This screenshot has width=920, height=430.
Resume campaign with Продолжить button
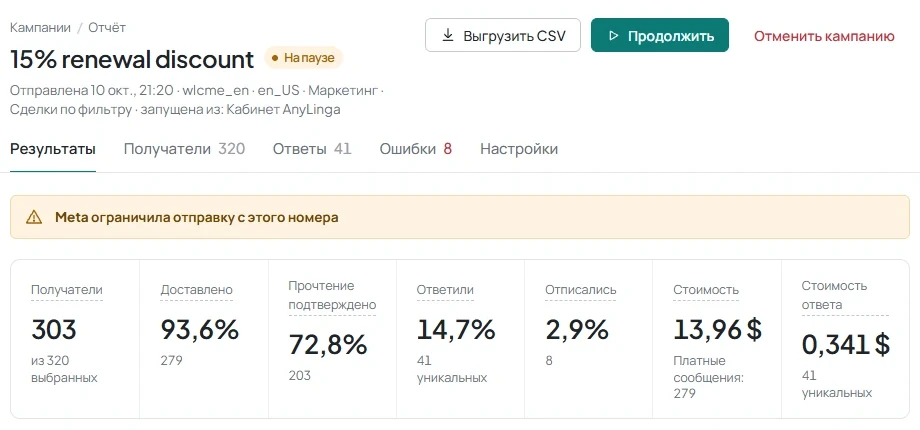click(x=659, y=35)
